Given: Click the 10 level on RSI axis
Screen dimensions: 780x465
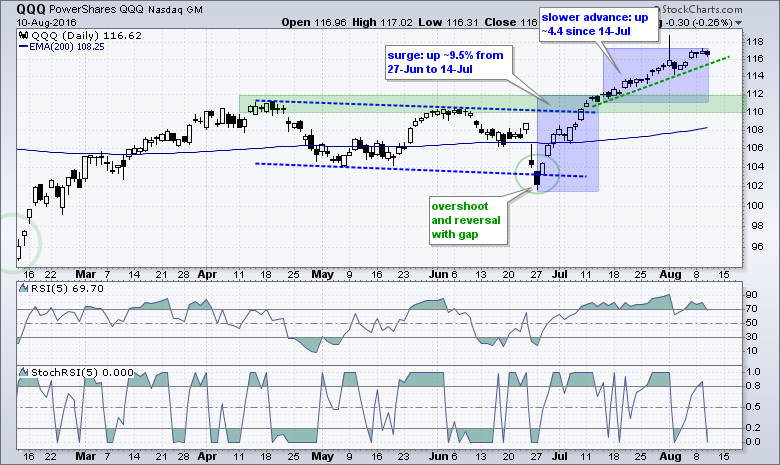Looking at the screenshot, I should click(x=752, y=351).
